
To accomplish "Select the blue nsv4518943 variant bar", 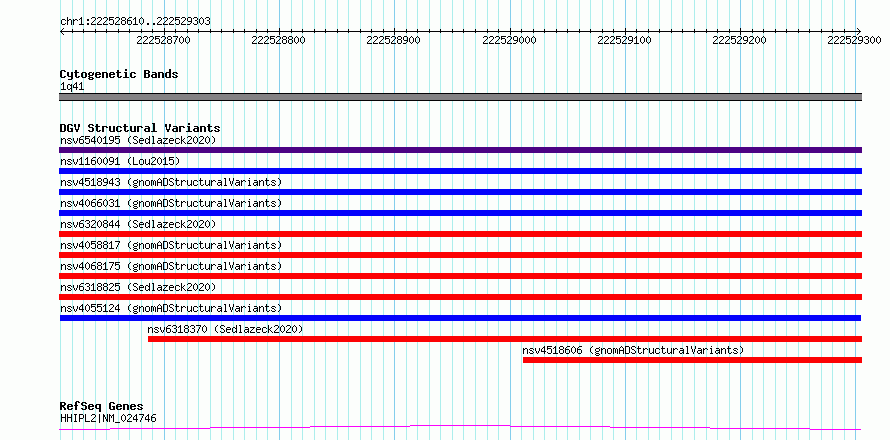I will pyautogui.click(x=461, y=192).
